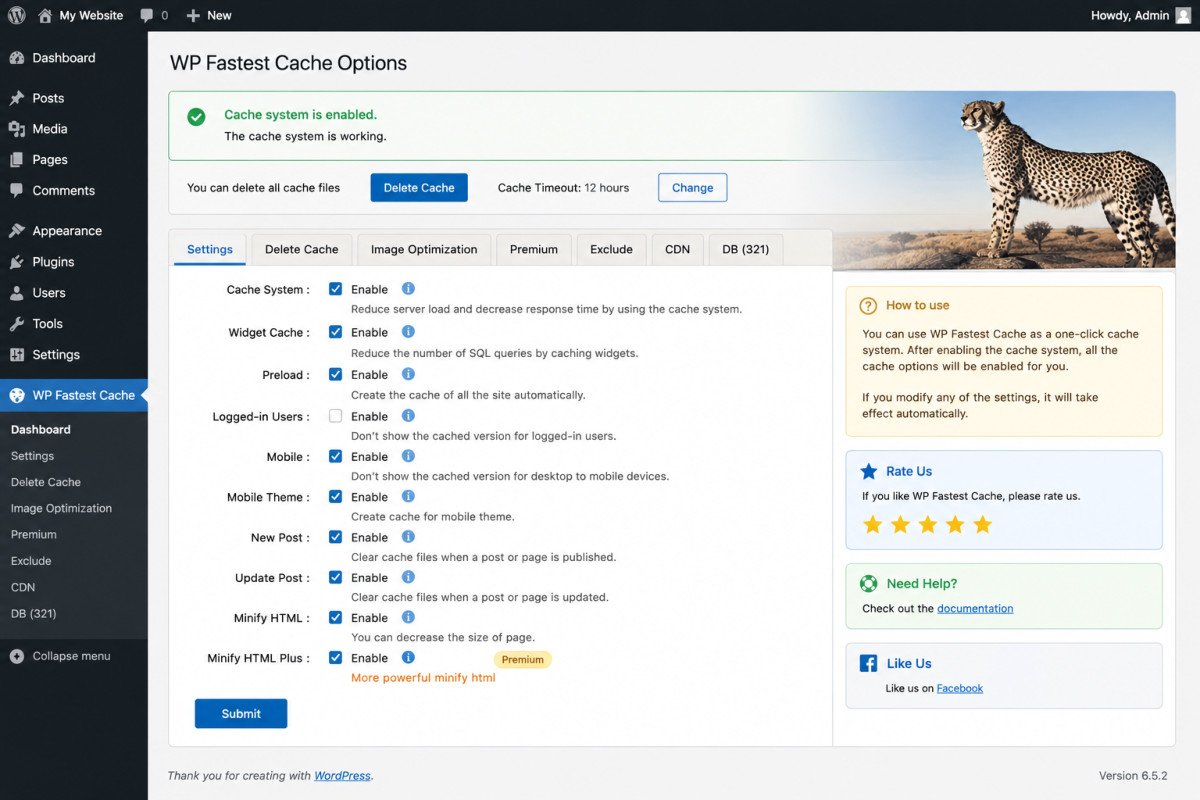Open DB (321) in sidebar submenu
The image size is (1200, 800).
(34, 613)
